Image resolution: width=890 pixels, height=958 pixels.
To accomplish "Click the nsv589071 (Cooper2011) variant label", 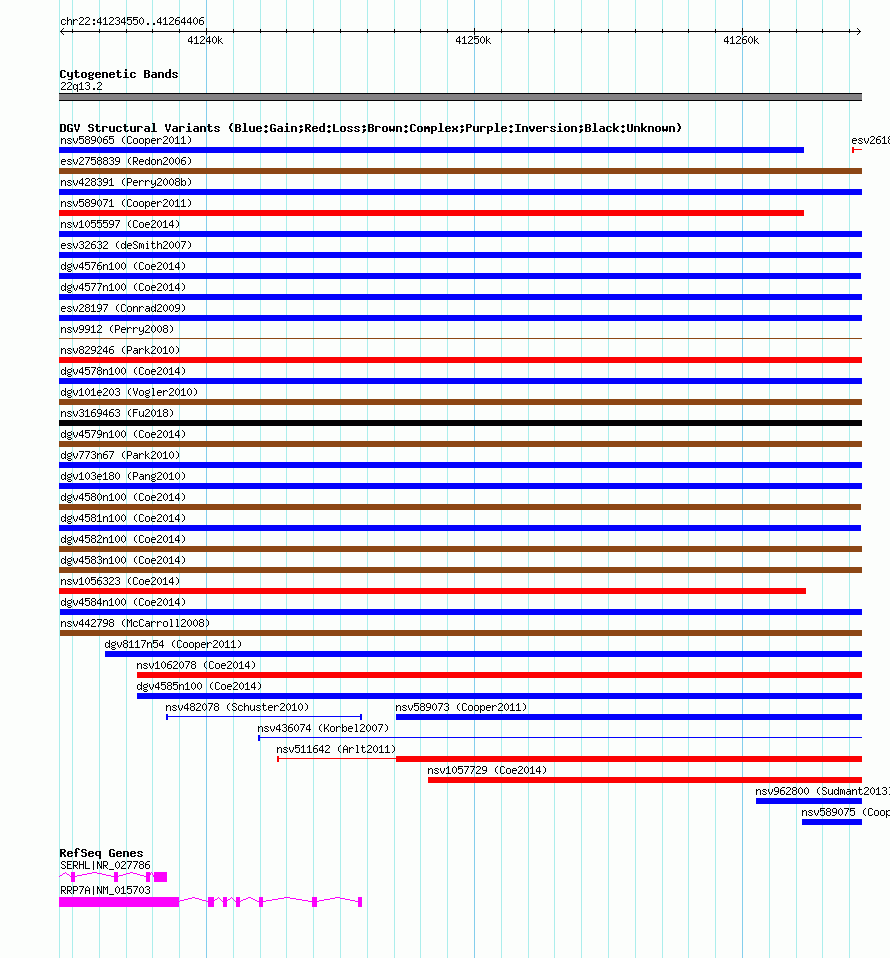I will (126, 203).
